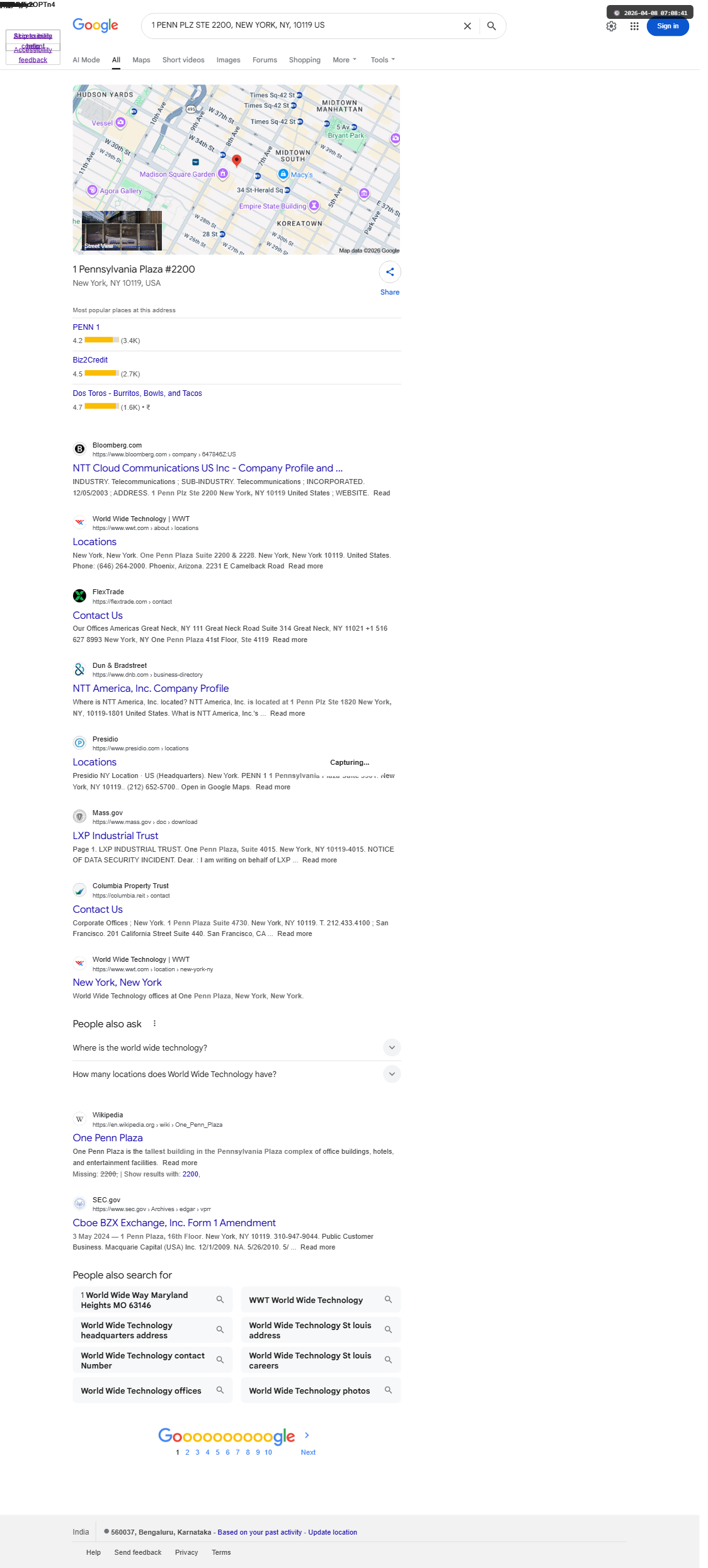Open the PENN 1 place link

(x=86, y=327)
